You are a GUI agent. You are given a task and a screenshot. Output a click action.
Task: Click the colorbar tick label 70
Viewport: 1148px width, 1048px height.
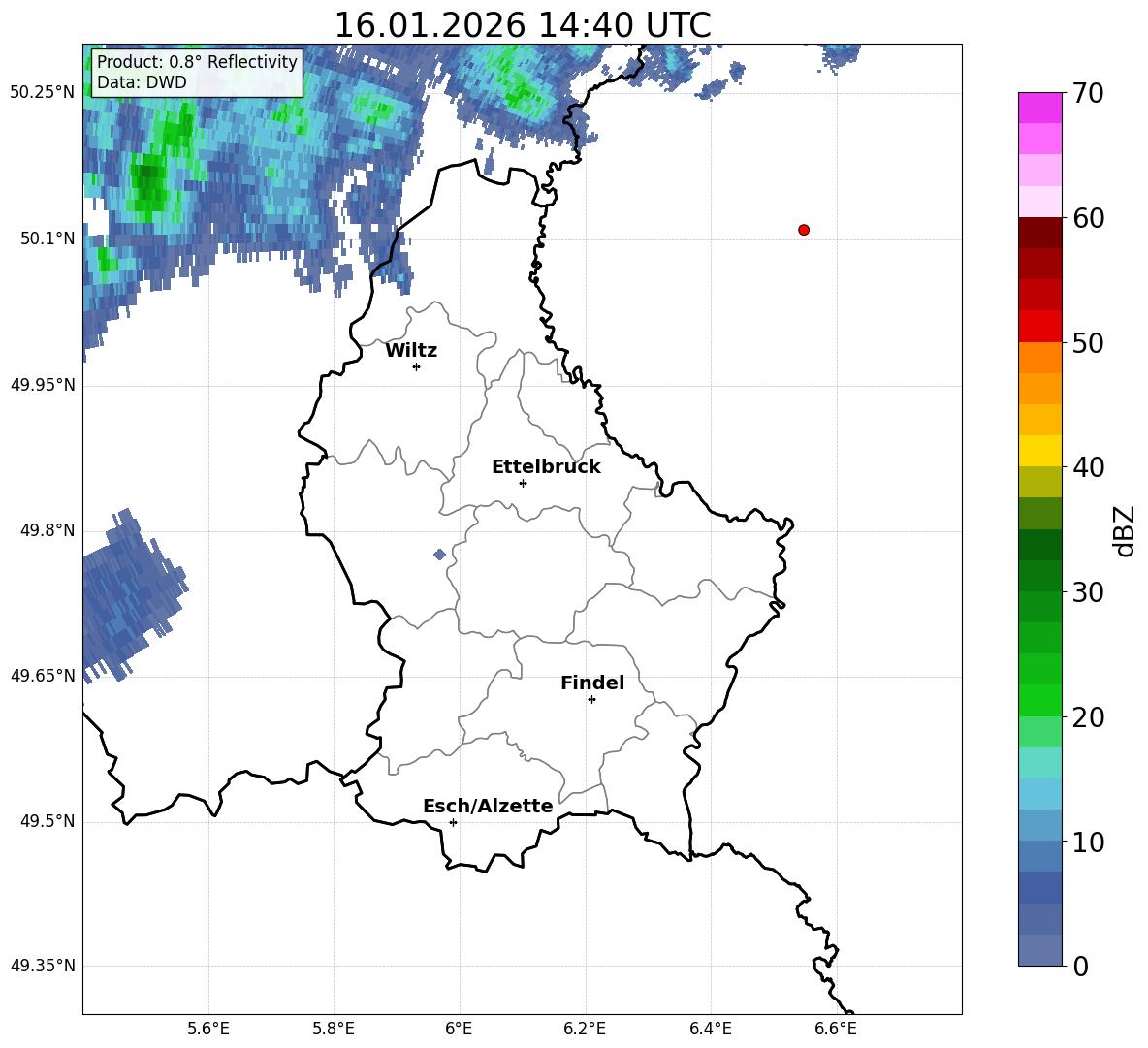tap(1088, 94)
